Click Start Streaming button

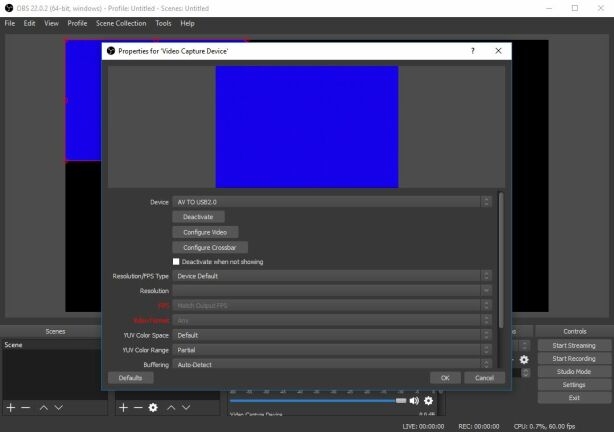tap(574, 345)
